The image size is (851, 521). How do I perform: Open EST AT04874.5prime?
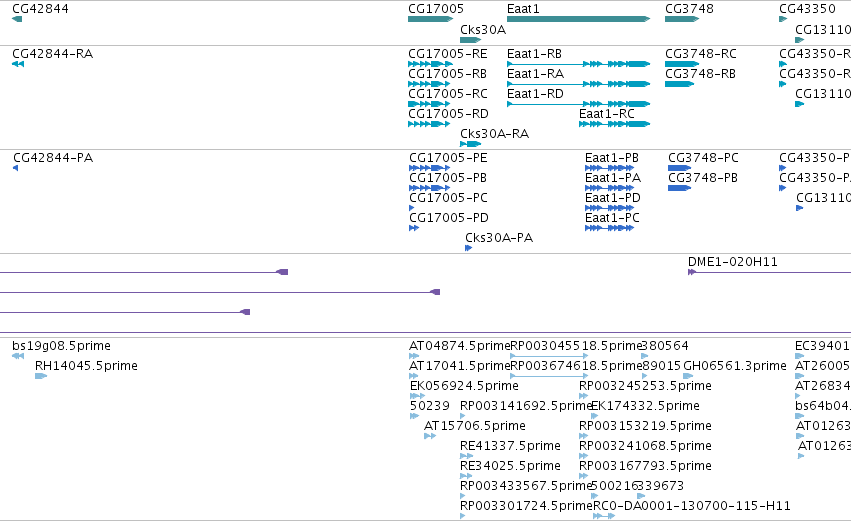coord(459,346)
